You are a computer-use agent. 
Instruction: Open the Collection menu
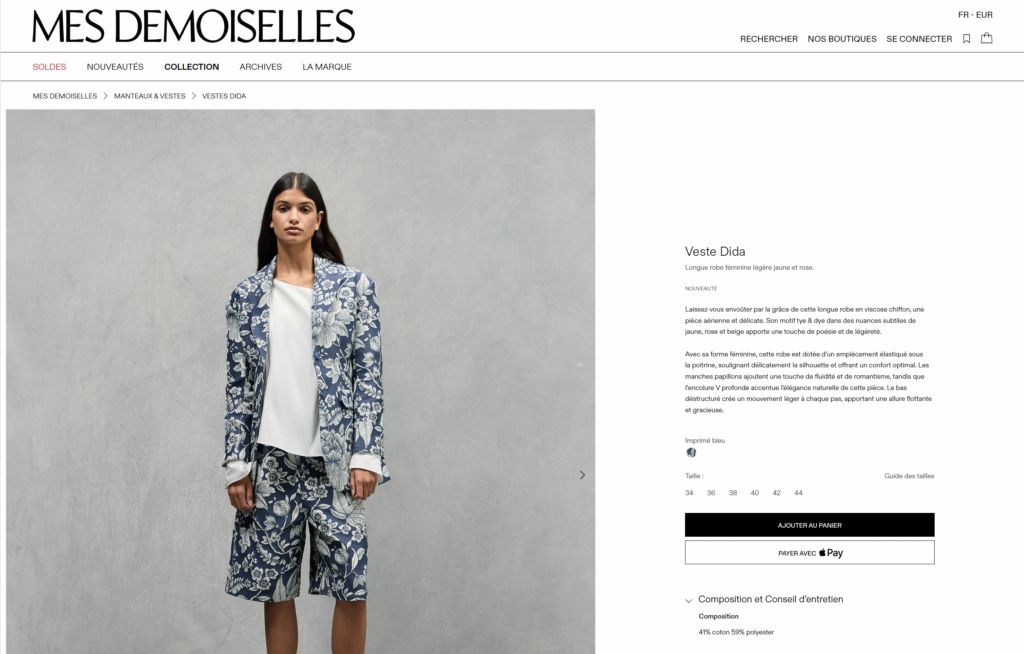[x=191, y=67]
